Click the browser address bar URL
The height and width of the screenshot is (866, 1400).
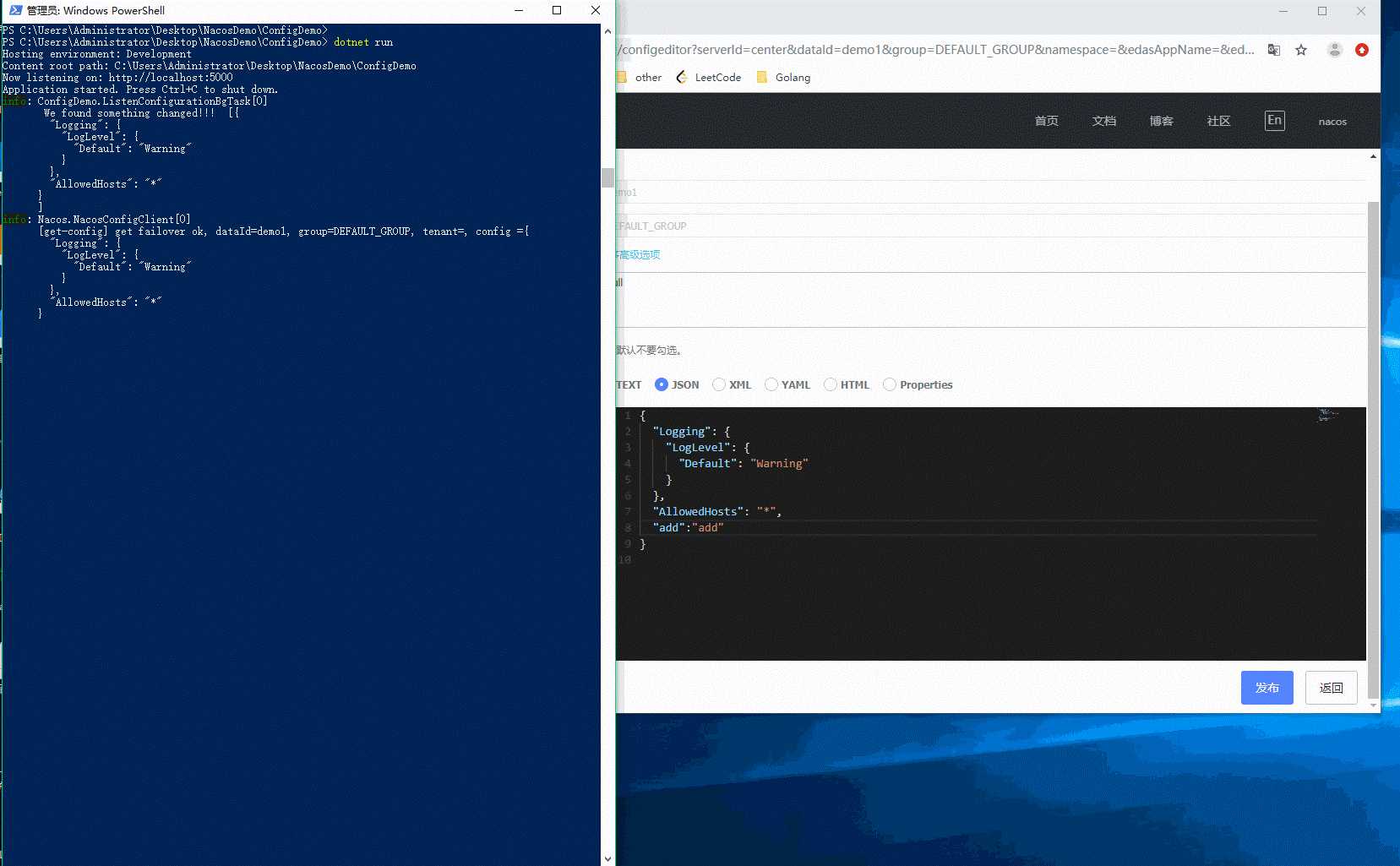(x=936, y=50)
